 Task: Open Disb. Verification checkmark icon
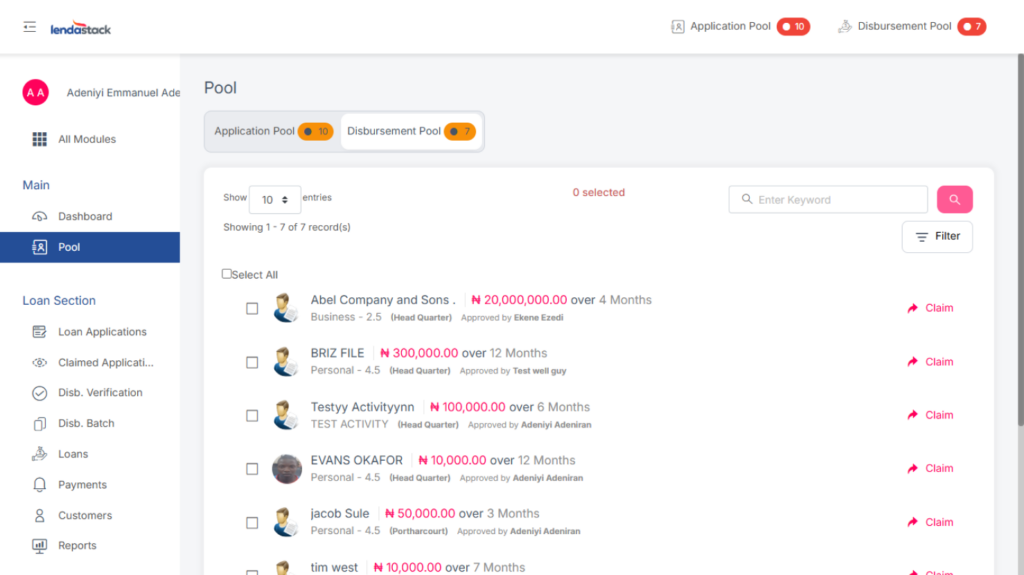click(x=40, y=393)
